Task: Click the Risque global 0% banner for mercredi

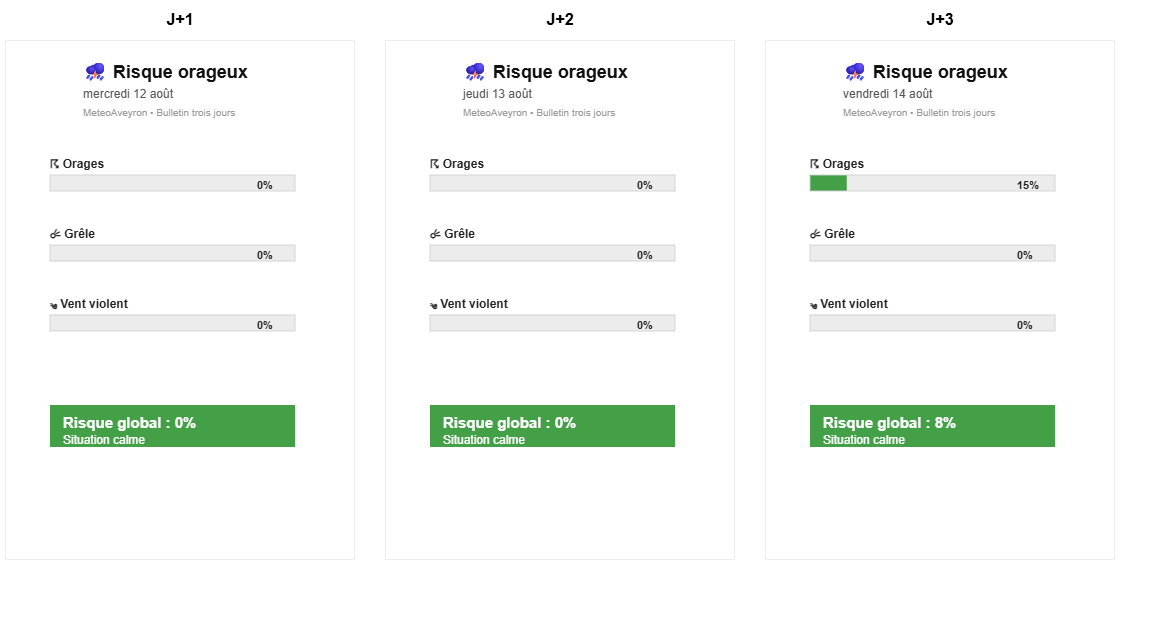Action: pyautogui.click(x=172, y=426)
